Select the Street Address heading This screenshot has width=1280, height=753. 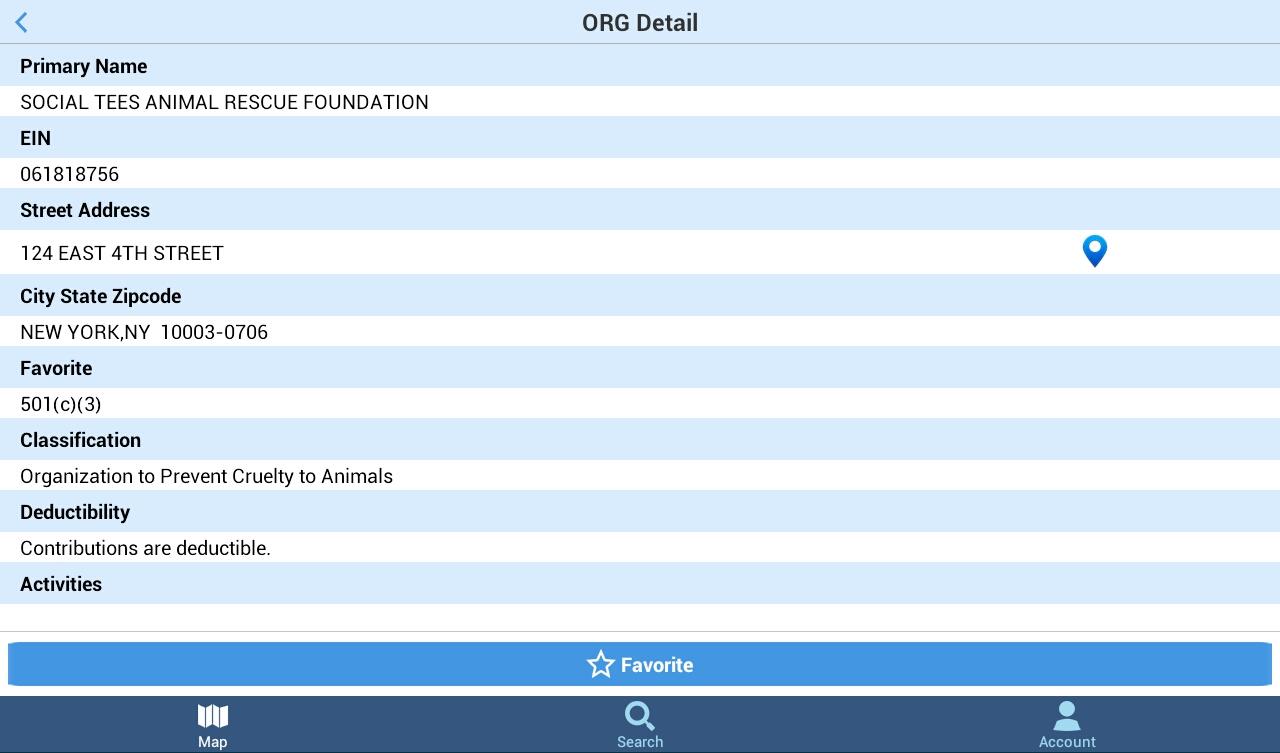(85, 210)
